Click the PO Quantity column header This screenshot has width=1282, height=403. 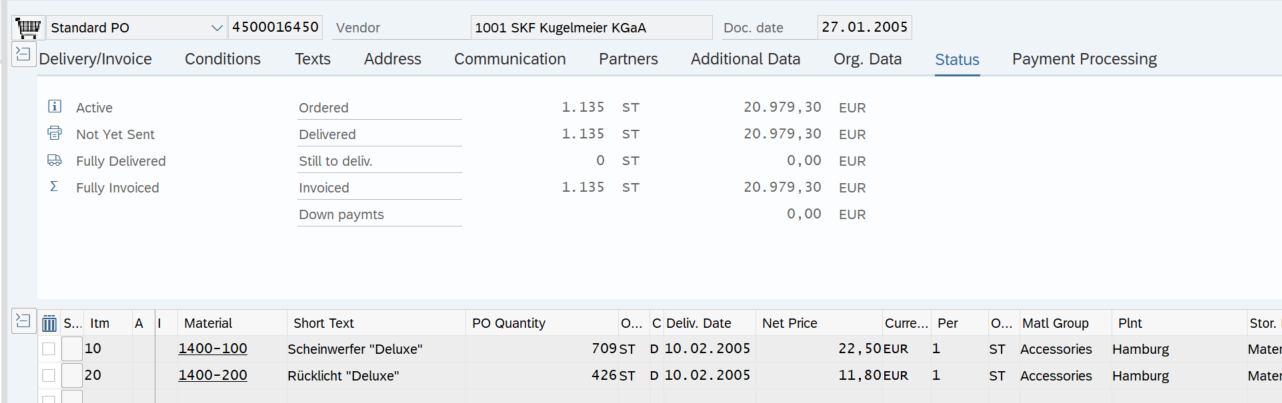point(509,323)
